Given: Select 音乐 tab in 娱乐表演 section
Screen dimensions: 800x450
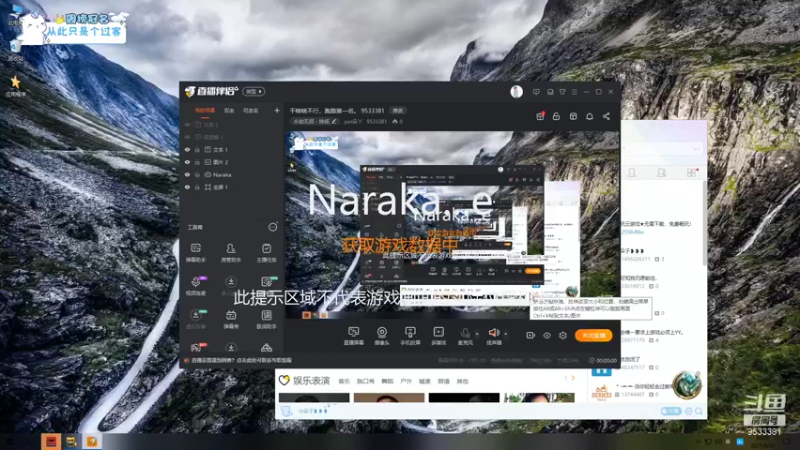Looking at the screenshot, I should [344, 381].
